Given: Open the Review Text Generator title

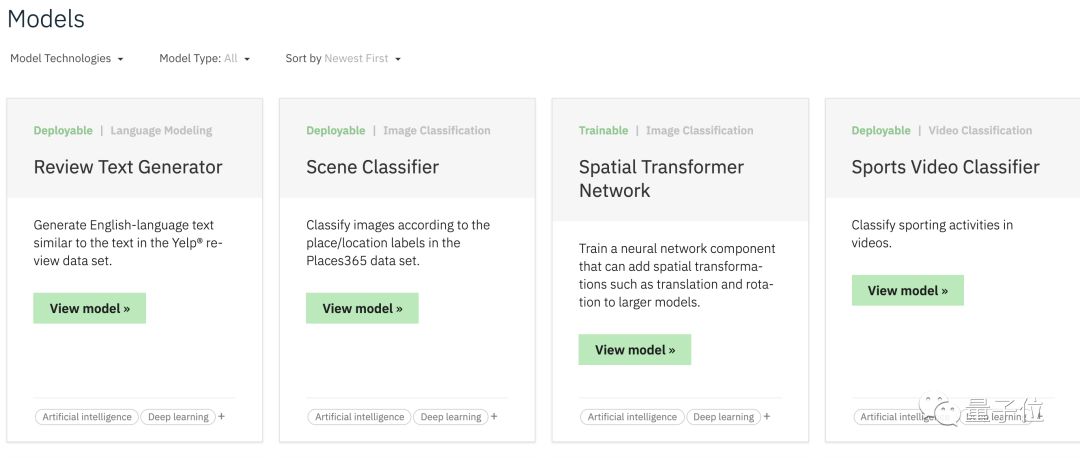Looking at the screenshot, I should 128,167.
